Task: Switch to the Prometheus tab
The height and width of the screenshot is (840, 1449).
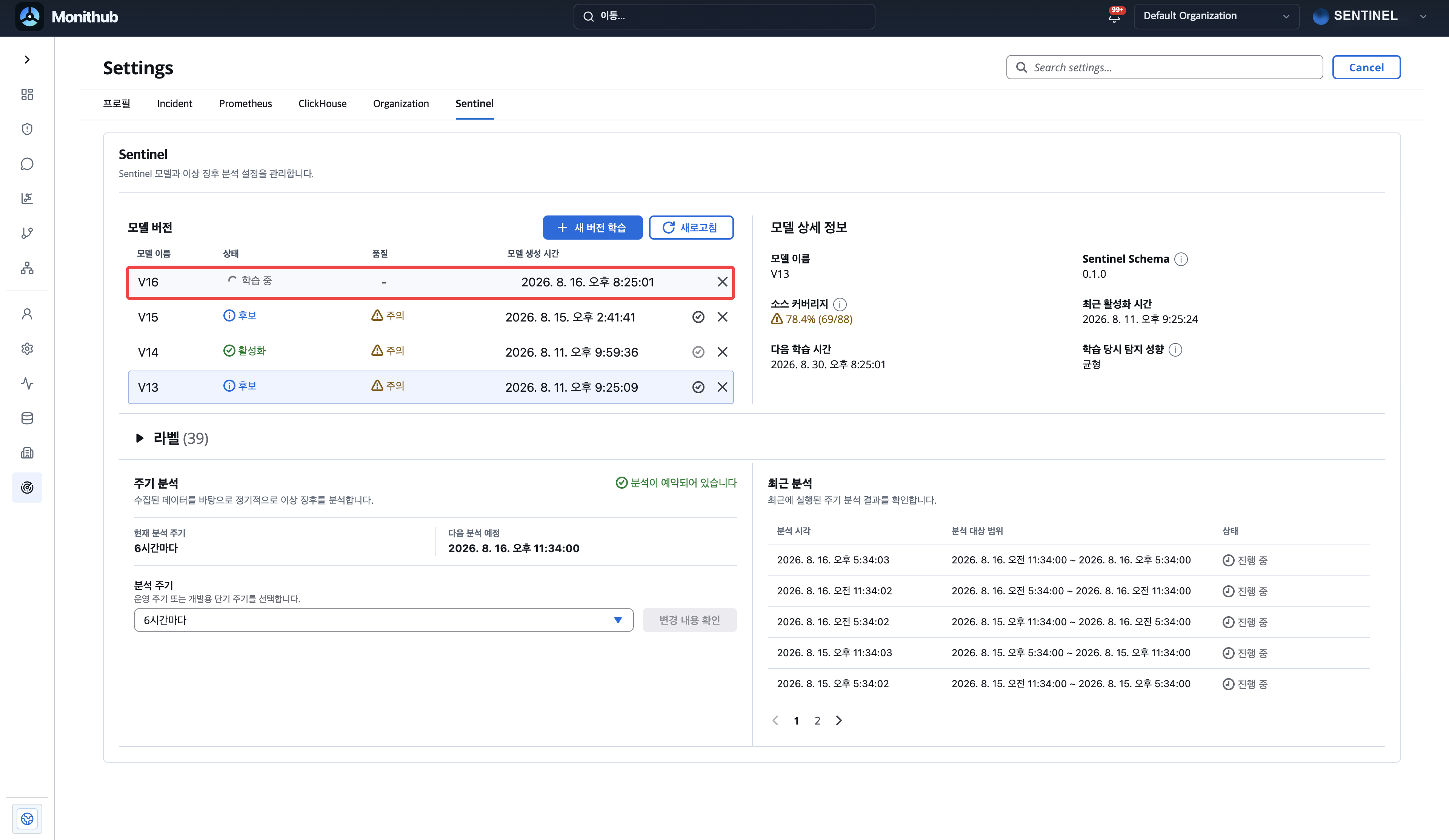Action: coord(246,103)
